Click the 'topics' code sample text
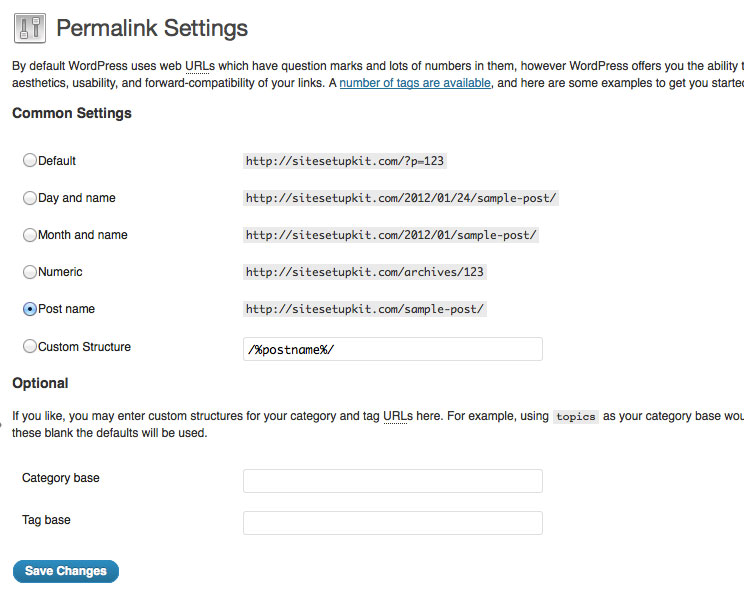 pyautogui.click(x=576, y=417)
